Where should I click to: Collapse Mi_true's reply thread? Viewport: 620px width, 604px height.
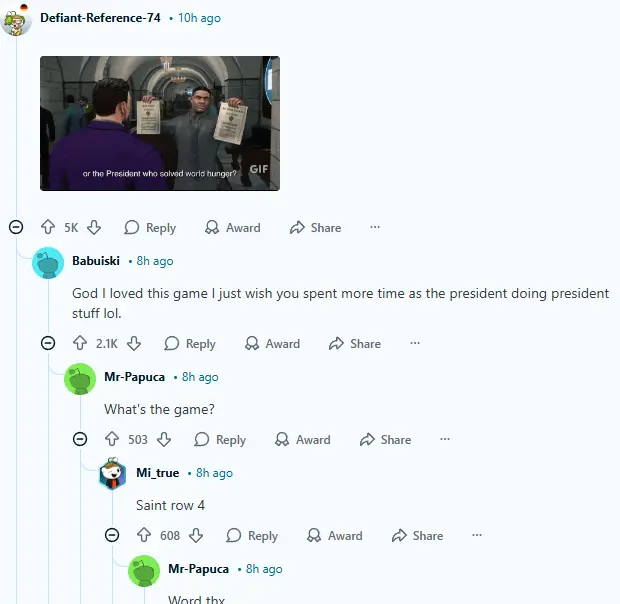click(112, 535)
